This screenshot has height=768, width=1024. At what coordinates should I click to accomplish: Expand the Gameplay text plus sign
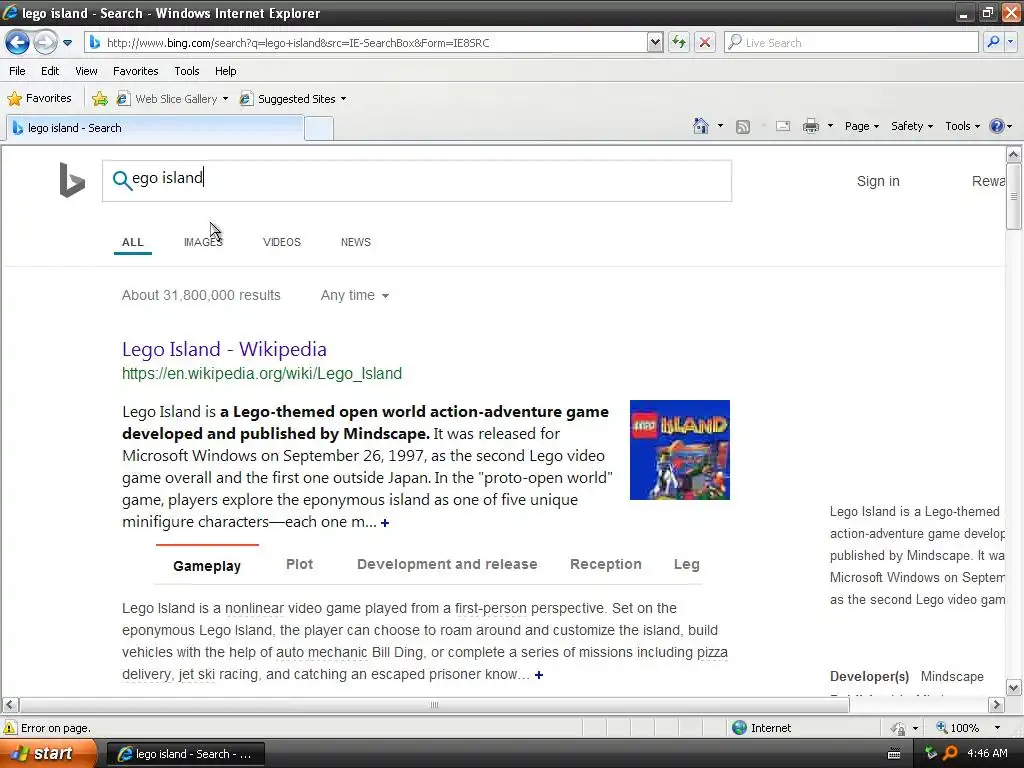[x=539, y=675]
